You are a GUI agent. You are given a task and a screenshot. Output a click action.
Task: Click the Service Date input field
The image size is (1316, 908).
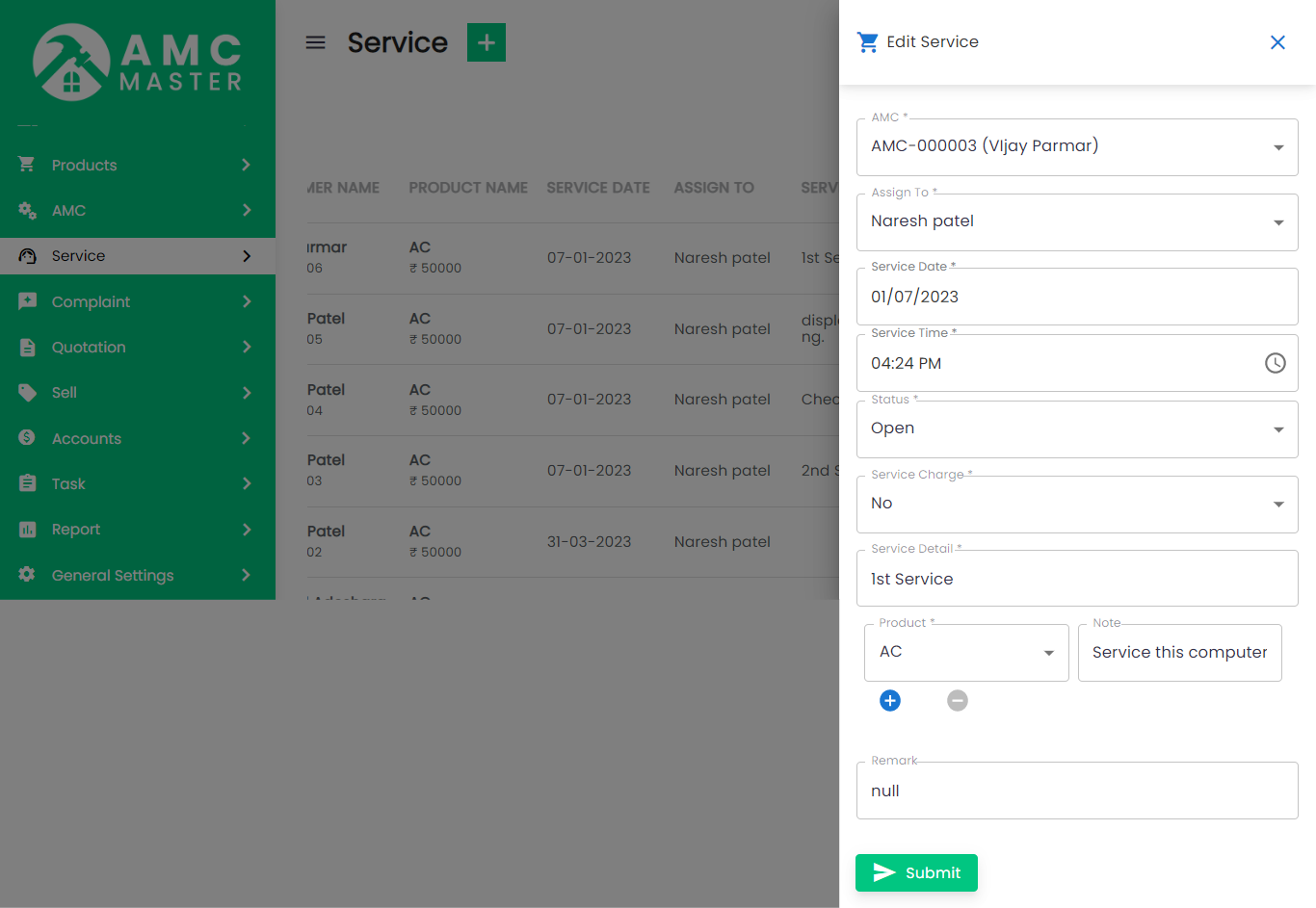1076,297
